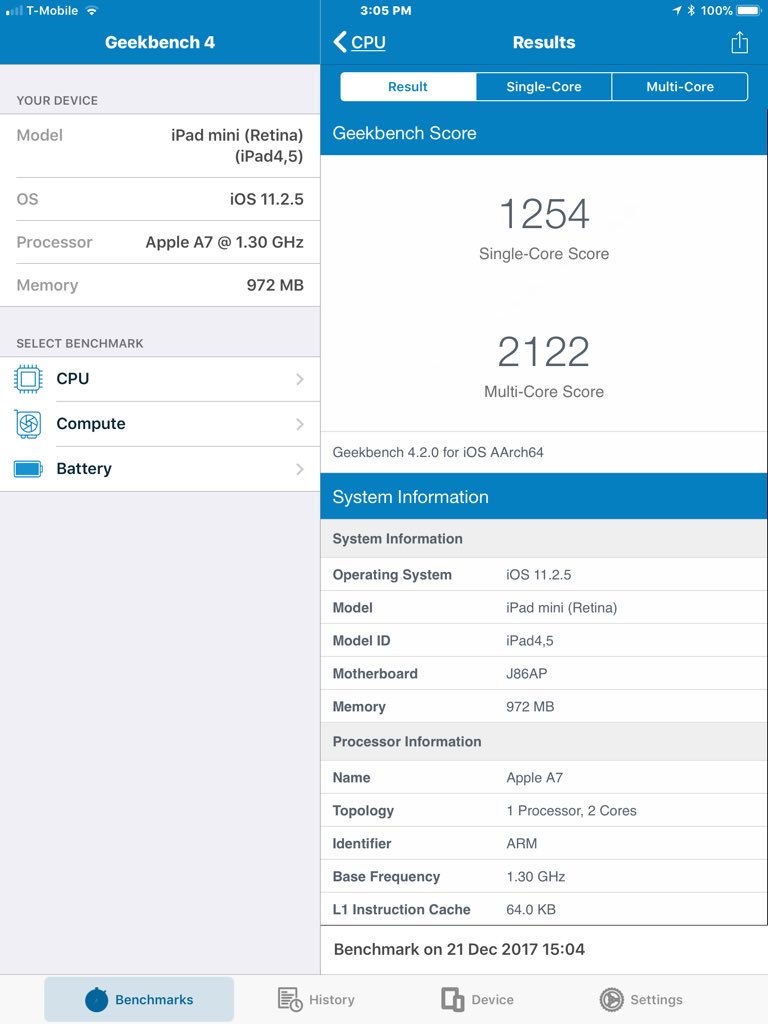Select the multi-core score 2122
The width and height of the screenshot is (768, 1024).
(x=543, y=351)
